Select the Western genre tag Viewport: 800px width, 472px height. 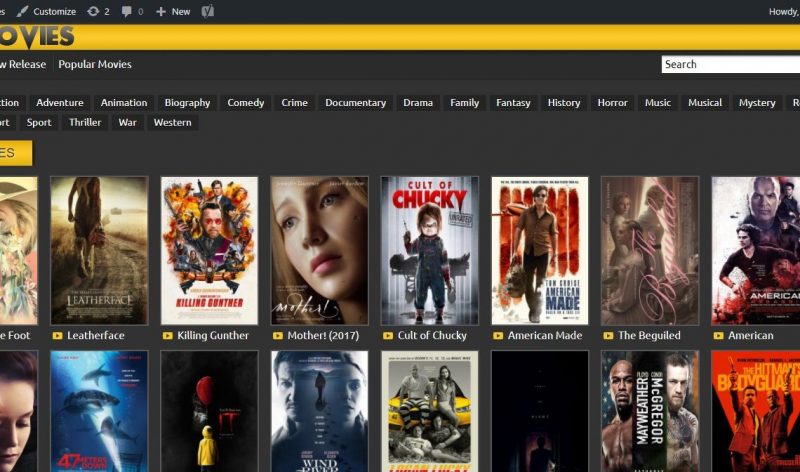click(x=172, y=122)
